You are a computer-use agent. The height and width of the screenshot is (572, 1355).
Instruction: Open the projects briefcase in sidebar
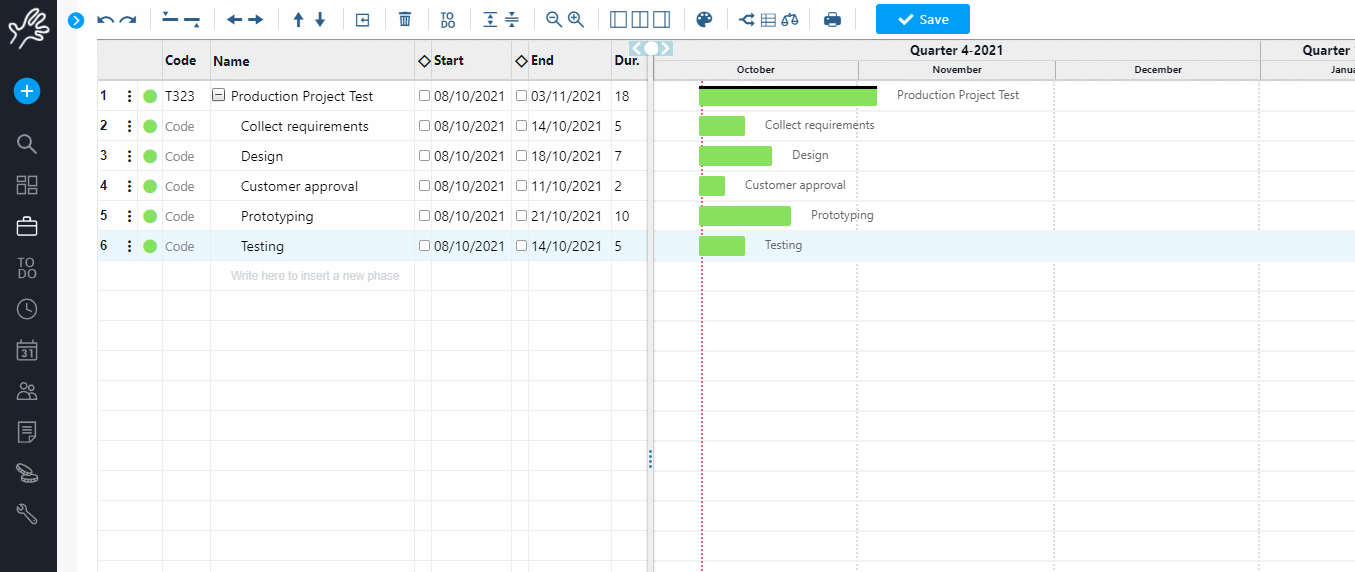coord(27,227)
